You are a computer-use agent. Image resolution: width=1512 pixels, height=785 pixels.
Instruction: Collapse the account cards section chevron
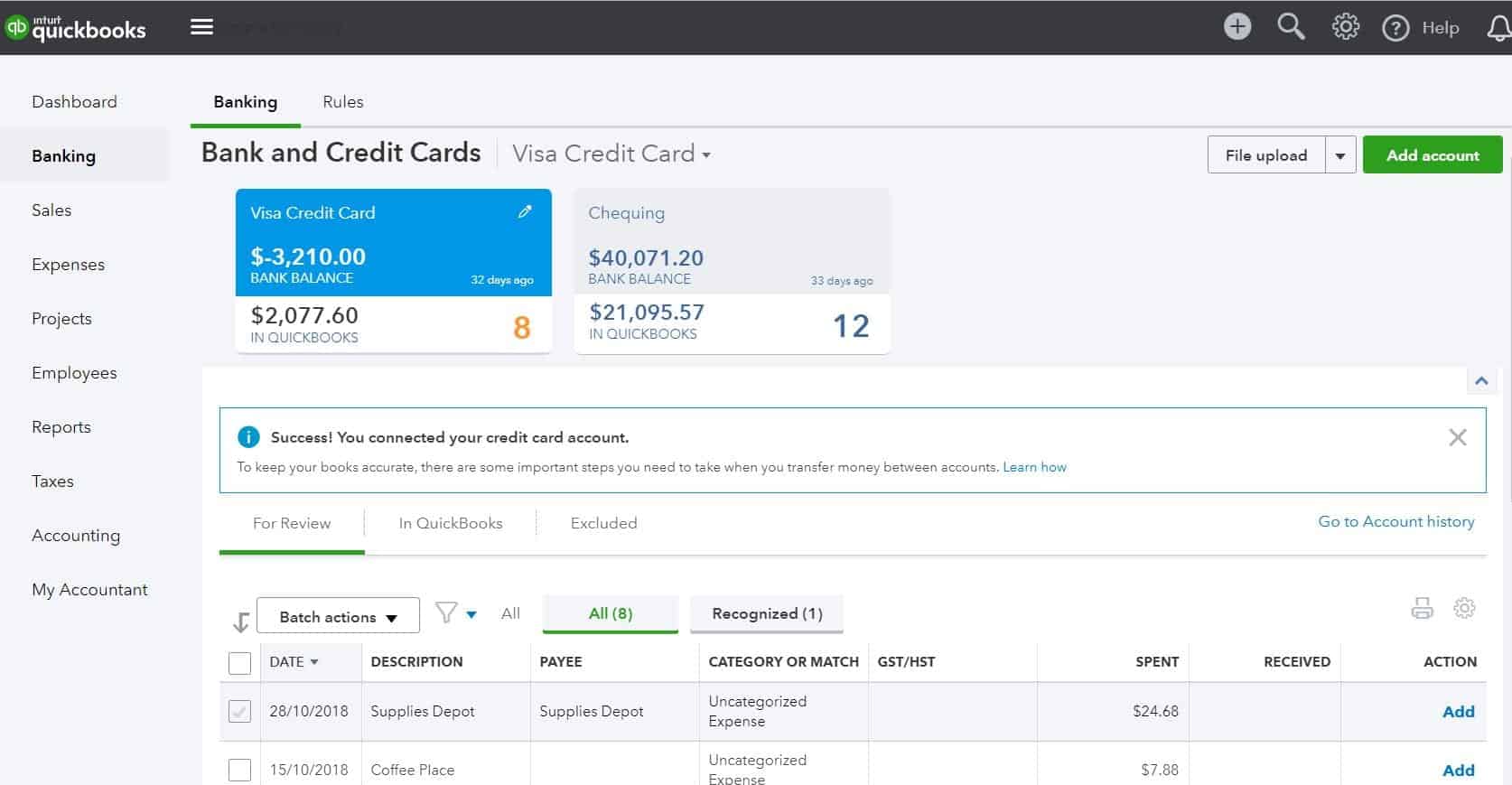(x=1481, y=380)
